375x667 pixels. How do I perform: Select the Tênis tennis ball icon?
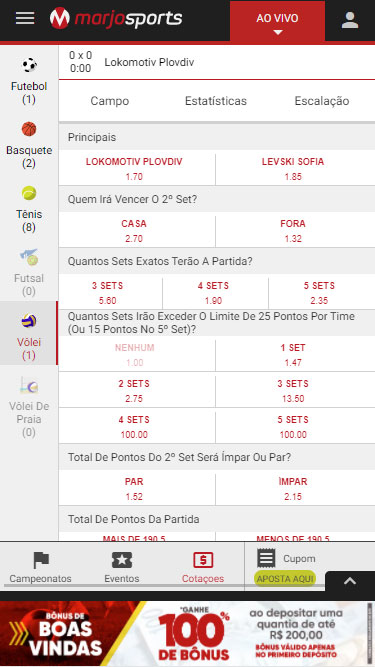29,193
